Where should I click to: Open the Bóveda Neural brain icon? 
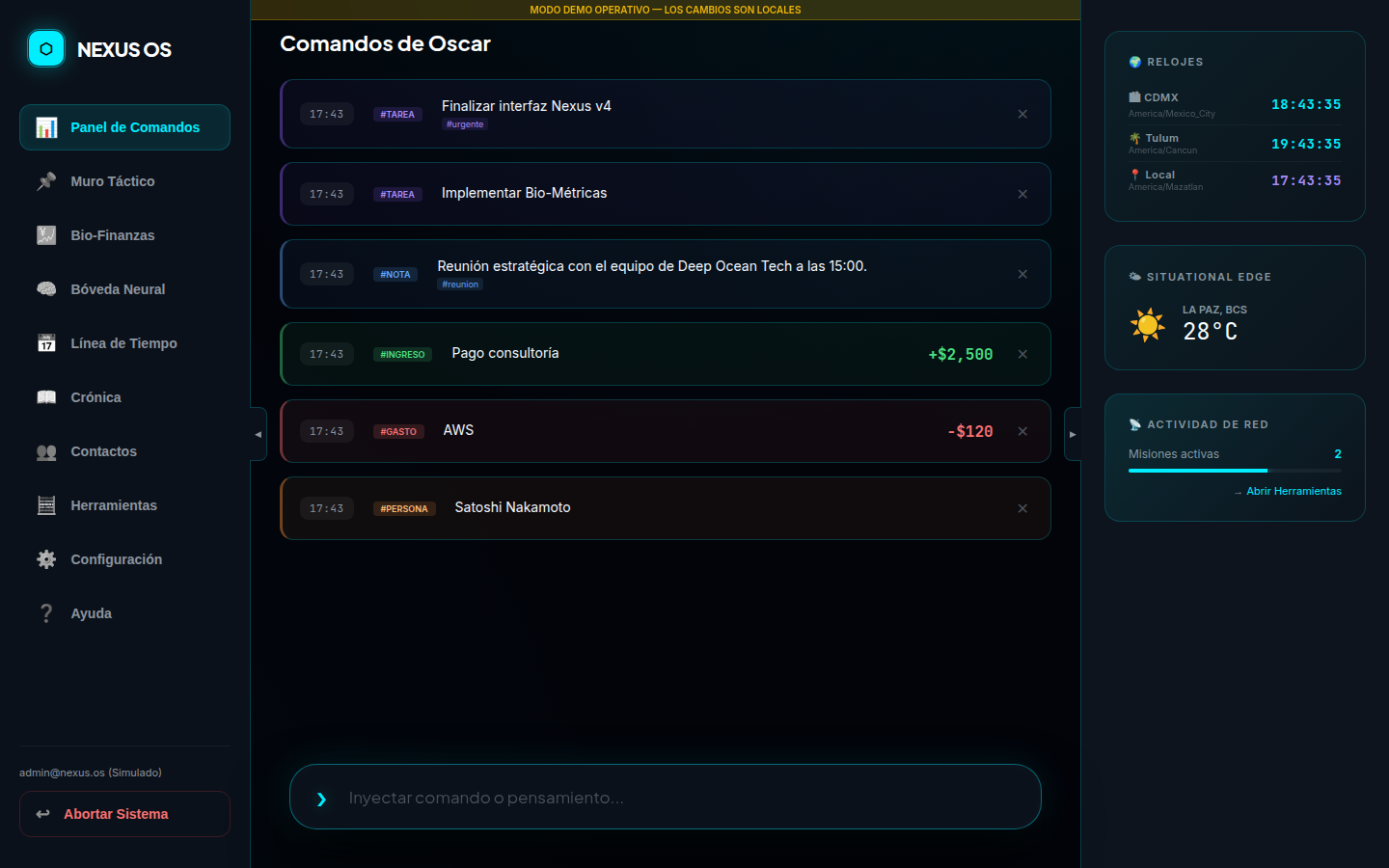(x=46, y=289)
